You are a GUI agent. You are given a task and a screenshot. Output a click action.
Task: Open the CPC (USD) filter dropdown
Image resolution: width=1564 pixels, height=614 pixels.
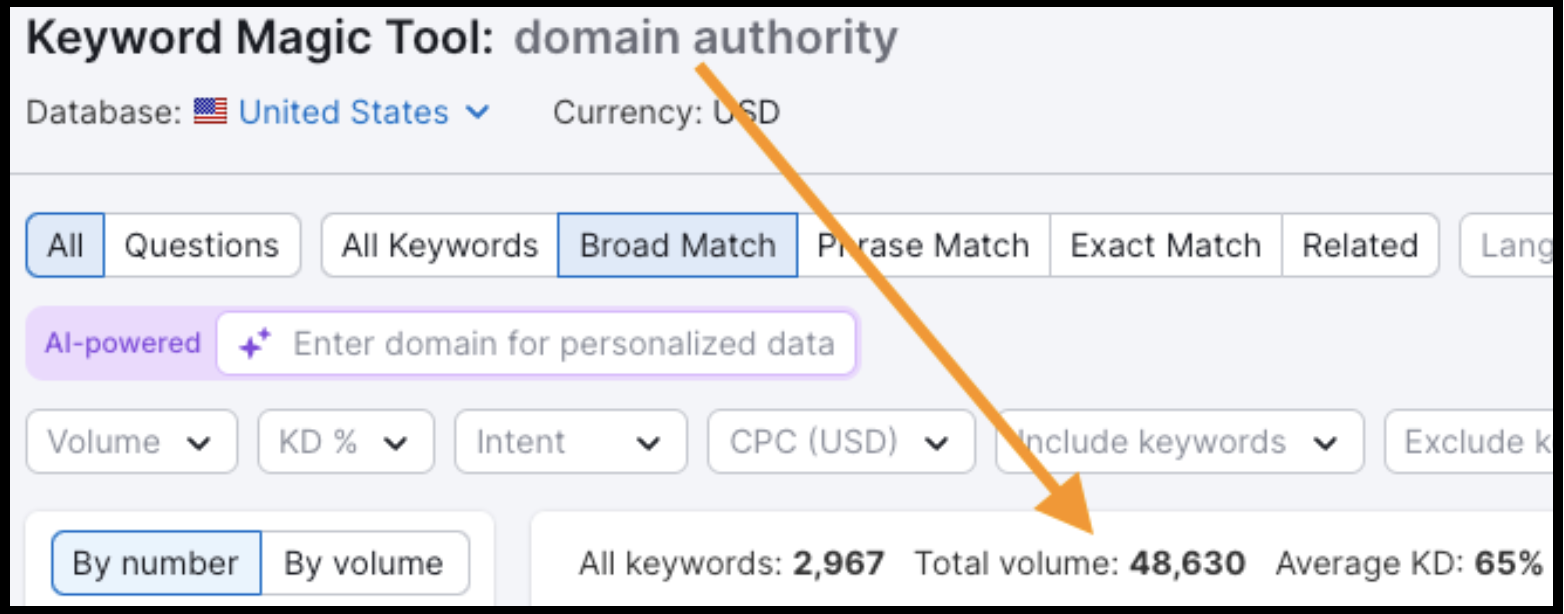point(840,442)
